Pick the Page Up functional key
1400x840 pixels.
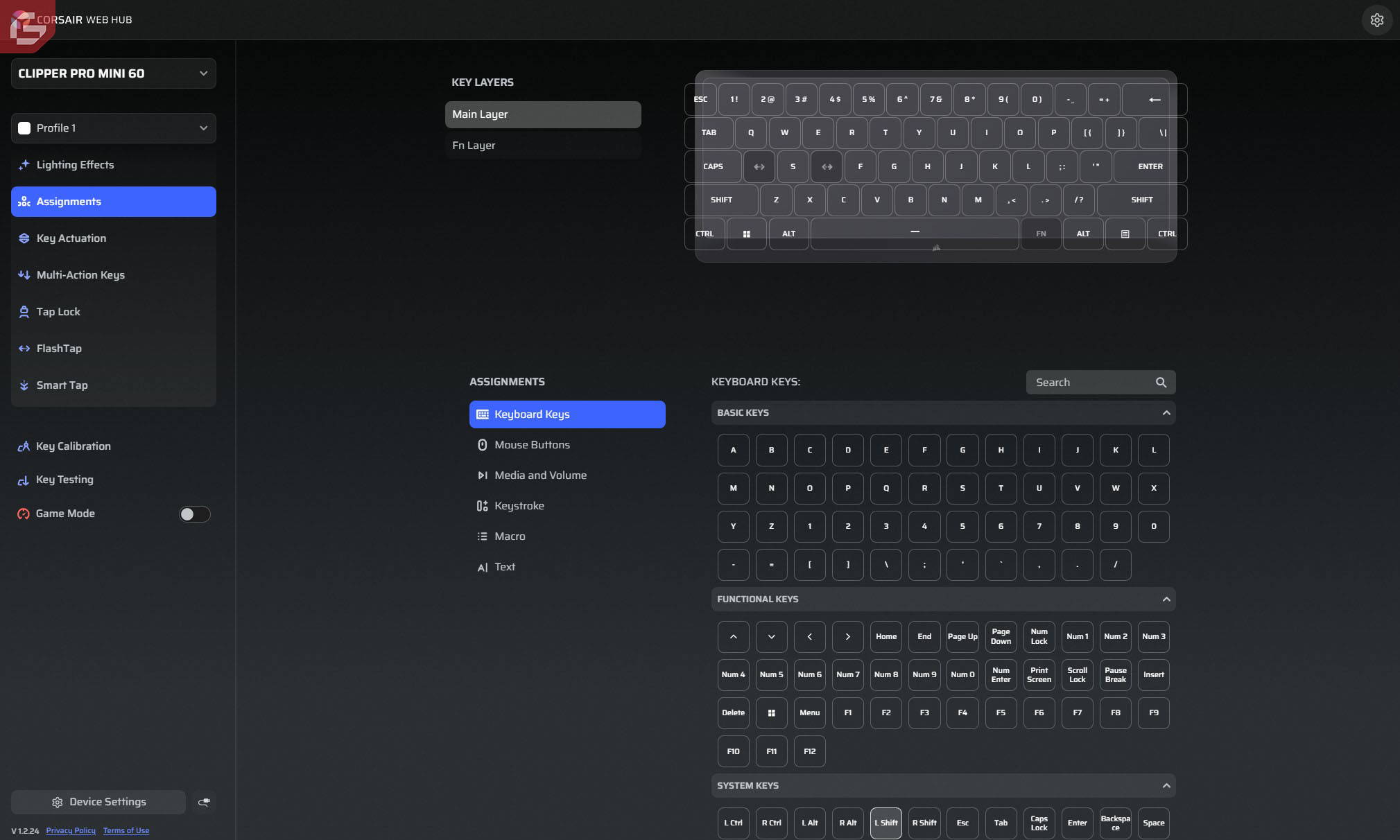pyautogui.click(x=962, y=637)
